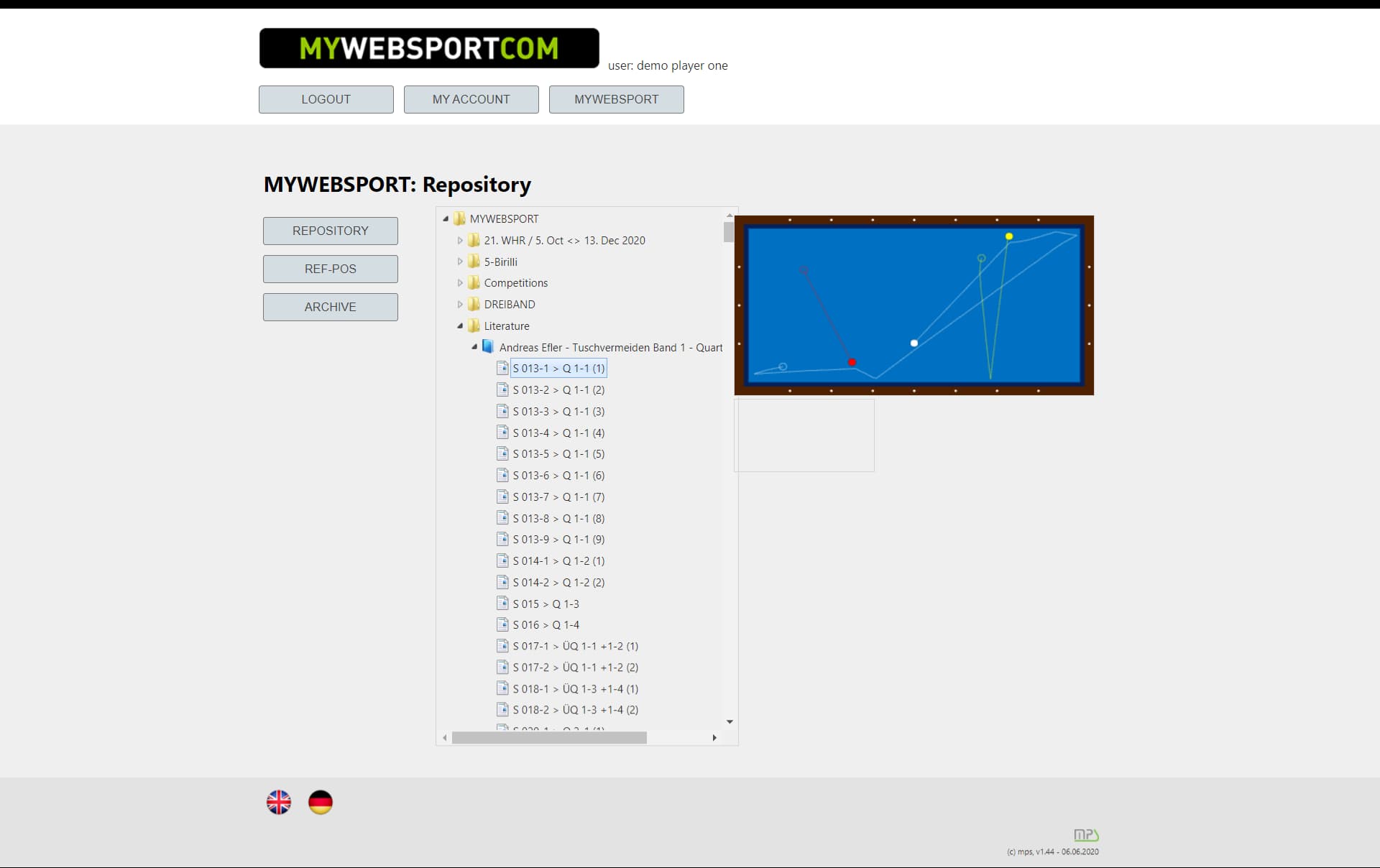Image resolution: width=1380 pixels, height=868 pixels.
Task: Go to MYWEBSPORT main button
Action: [x=617, y=99]
